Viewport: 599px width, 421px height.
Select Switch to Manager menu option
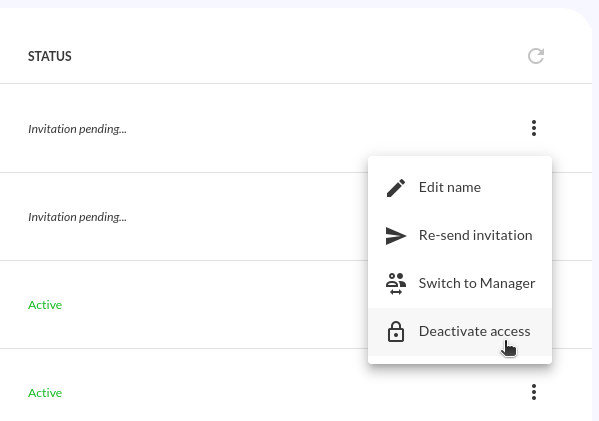pos(460,283)
